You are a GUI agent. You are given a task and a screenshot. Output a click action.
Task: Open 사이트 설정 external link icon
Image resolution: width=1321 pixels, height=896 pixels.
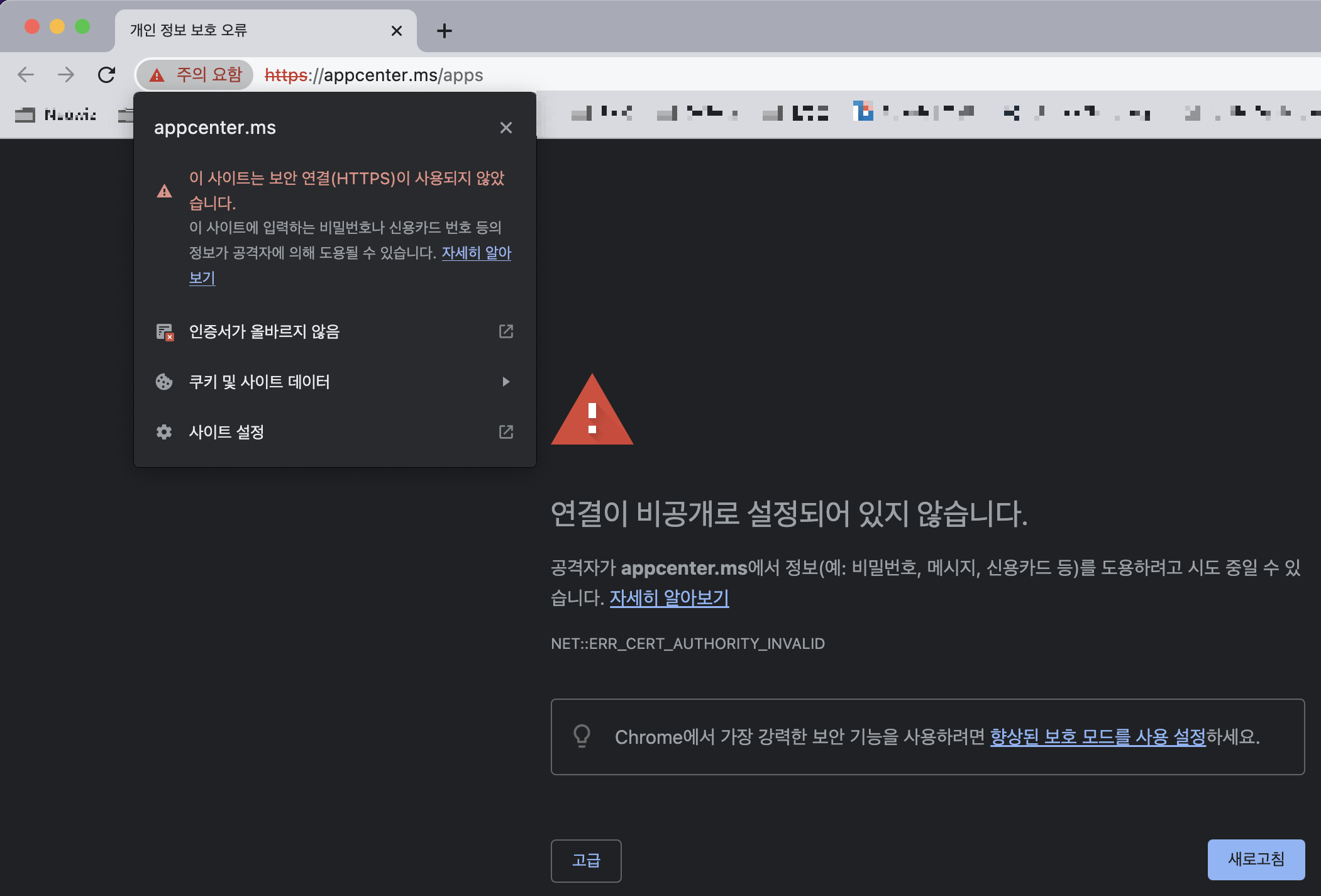click(506, 432)
